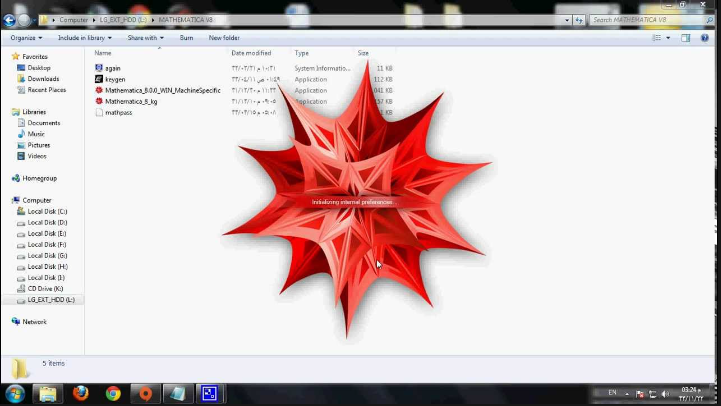The width and height of the screenshot is (721, 406).
Task: Sort by the Name column header
Action: point(103,53)
